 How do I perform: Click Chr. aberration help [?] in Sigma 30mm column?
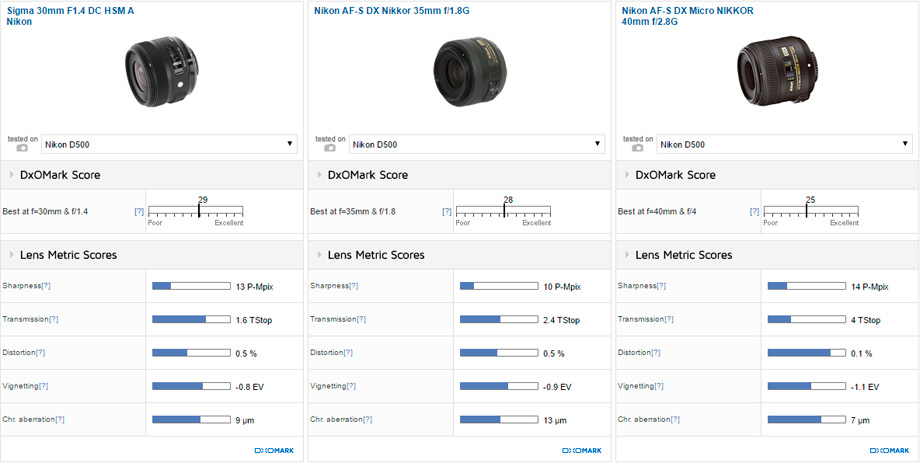[x=60, y=420]
